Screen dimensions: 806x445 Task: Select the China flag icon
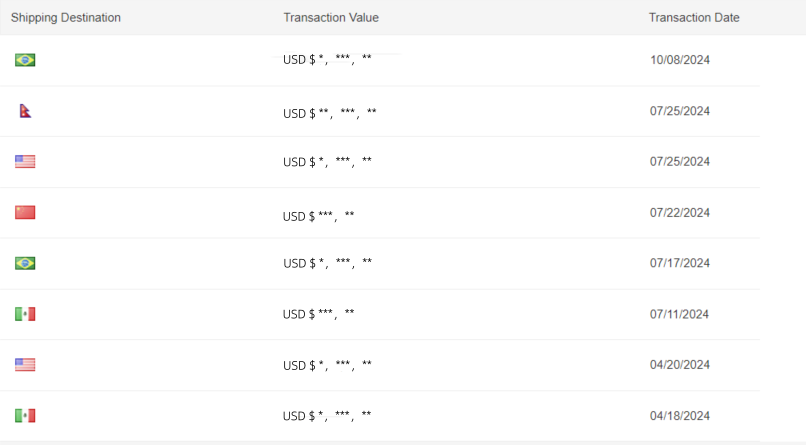[25, 212]
